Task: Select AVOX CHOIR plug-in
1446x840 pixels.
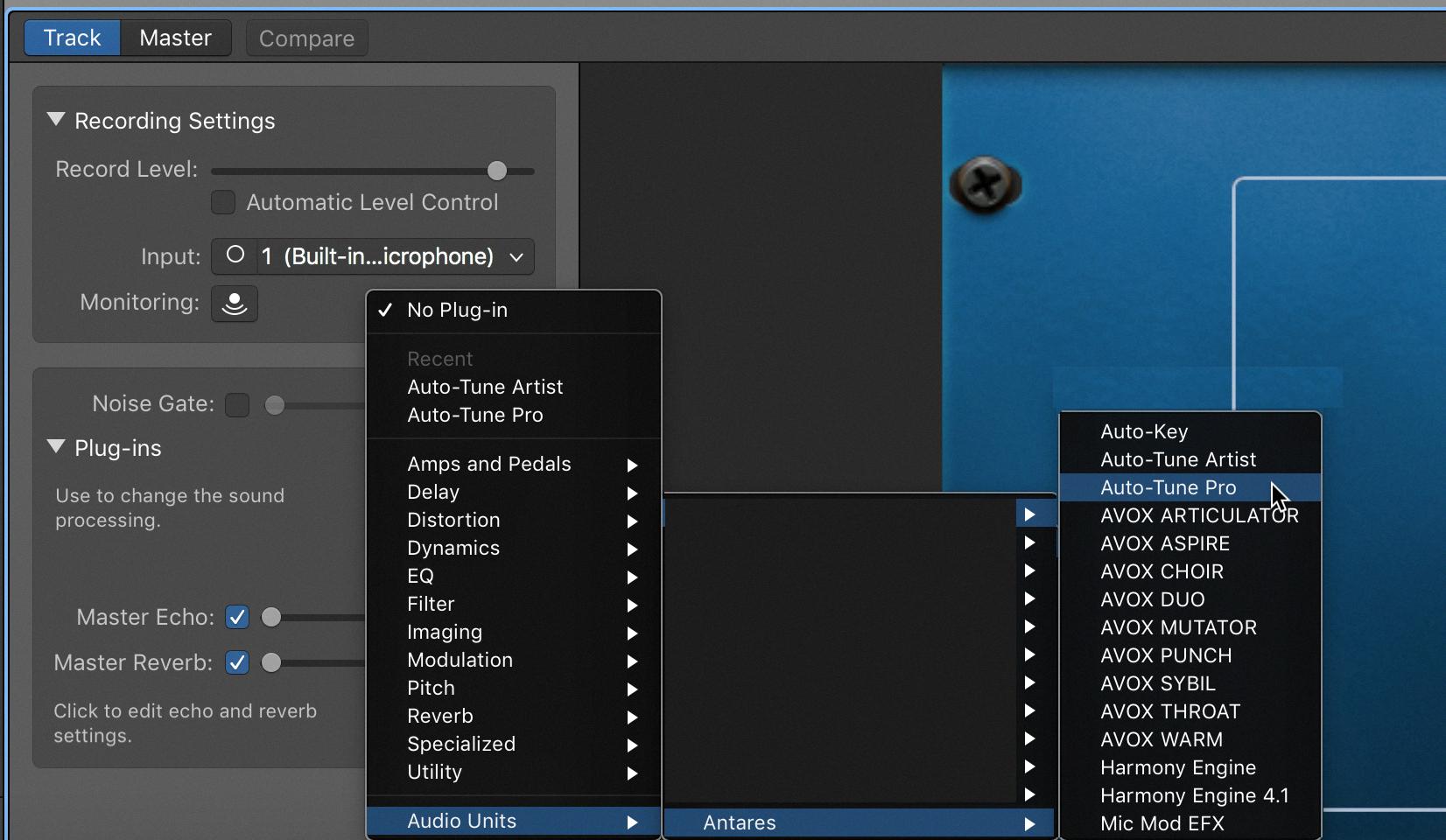Action: 1190,571
